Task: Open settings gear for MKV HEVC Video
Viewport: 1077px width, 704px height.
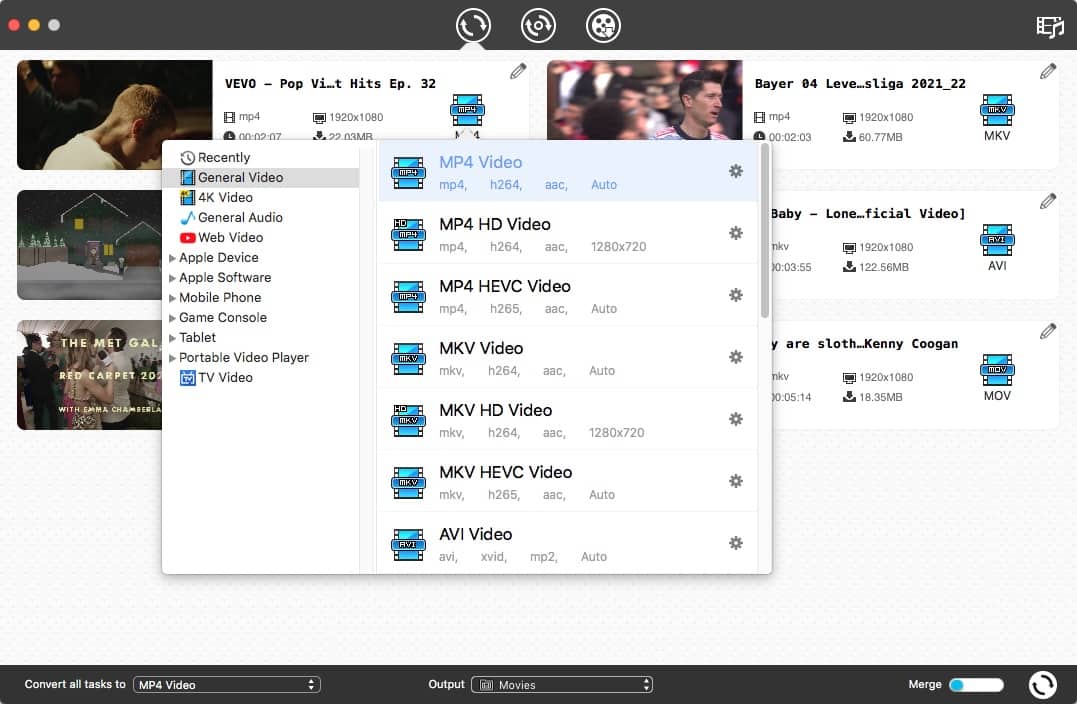Action: (735, 481)
